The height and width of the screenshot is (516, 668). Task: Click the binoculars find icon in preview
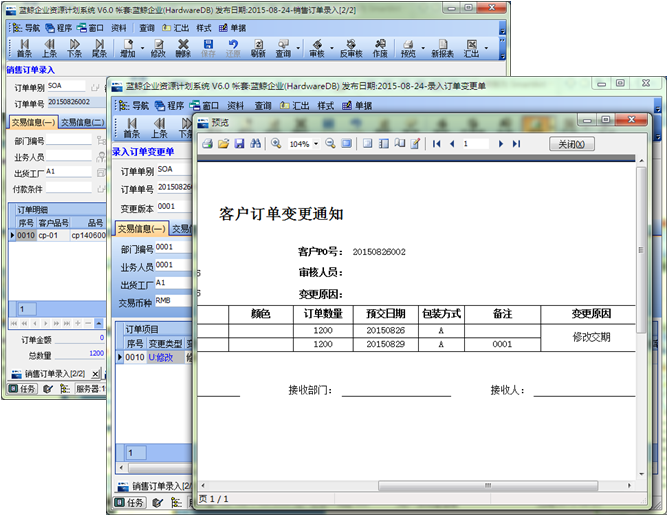click(255, 144)
